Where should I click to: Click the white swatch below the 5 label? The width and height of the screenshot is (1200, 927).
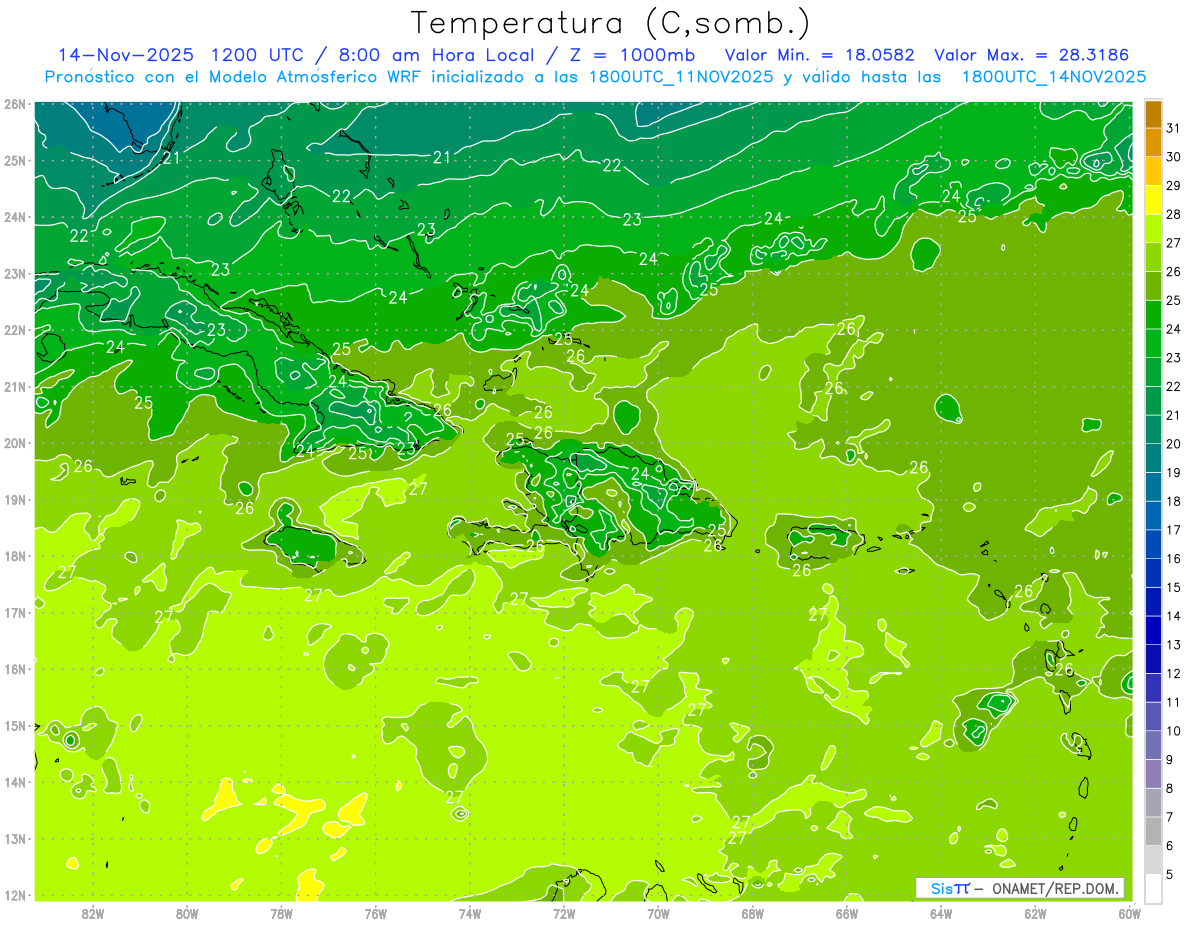1153,888
